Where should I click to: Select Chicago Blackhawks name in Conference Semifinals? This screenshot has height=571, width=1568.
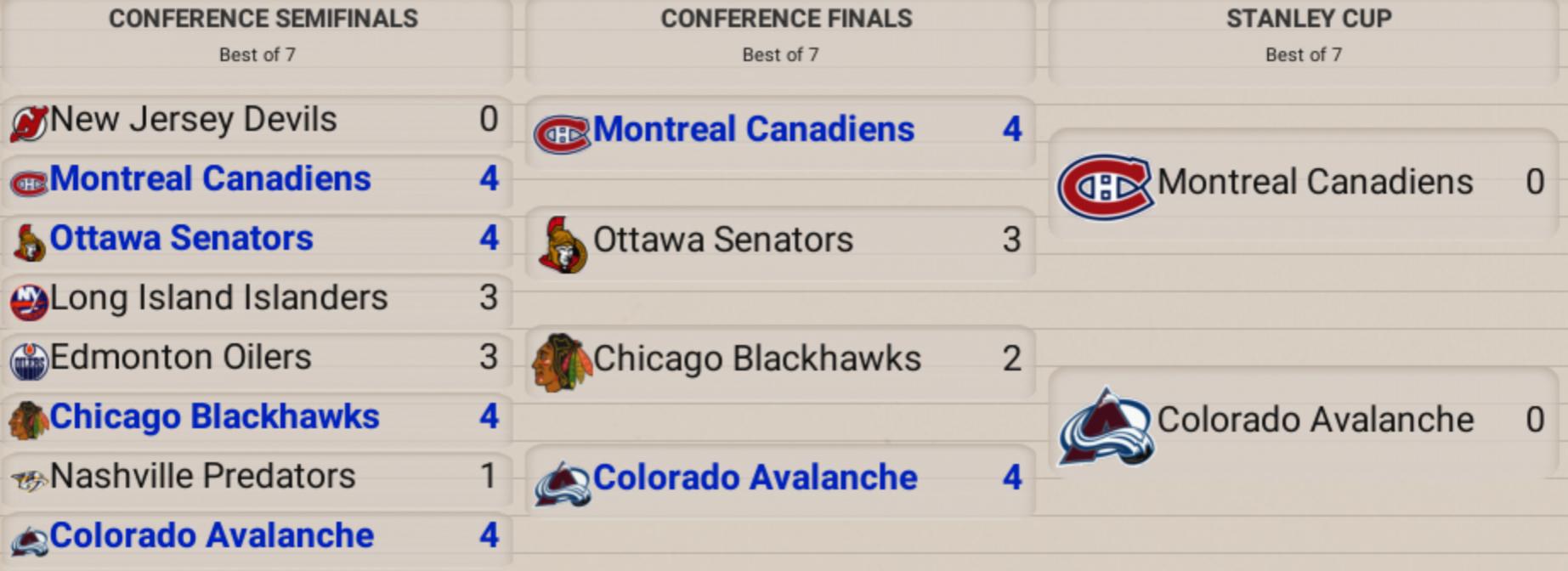(x=214, y=417)
